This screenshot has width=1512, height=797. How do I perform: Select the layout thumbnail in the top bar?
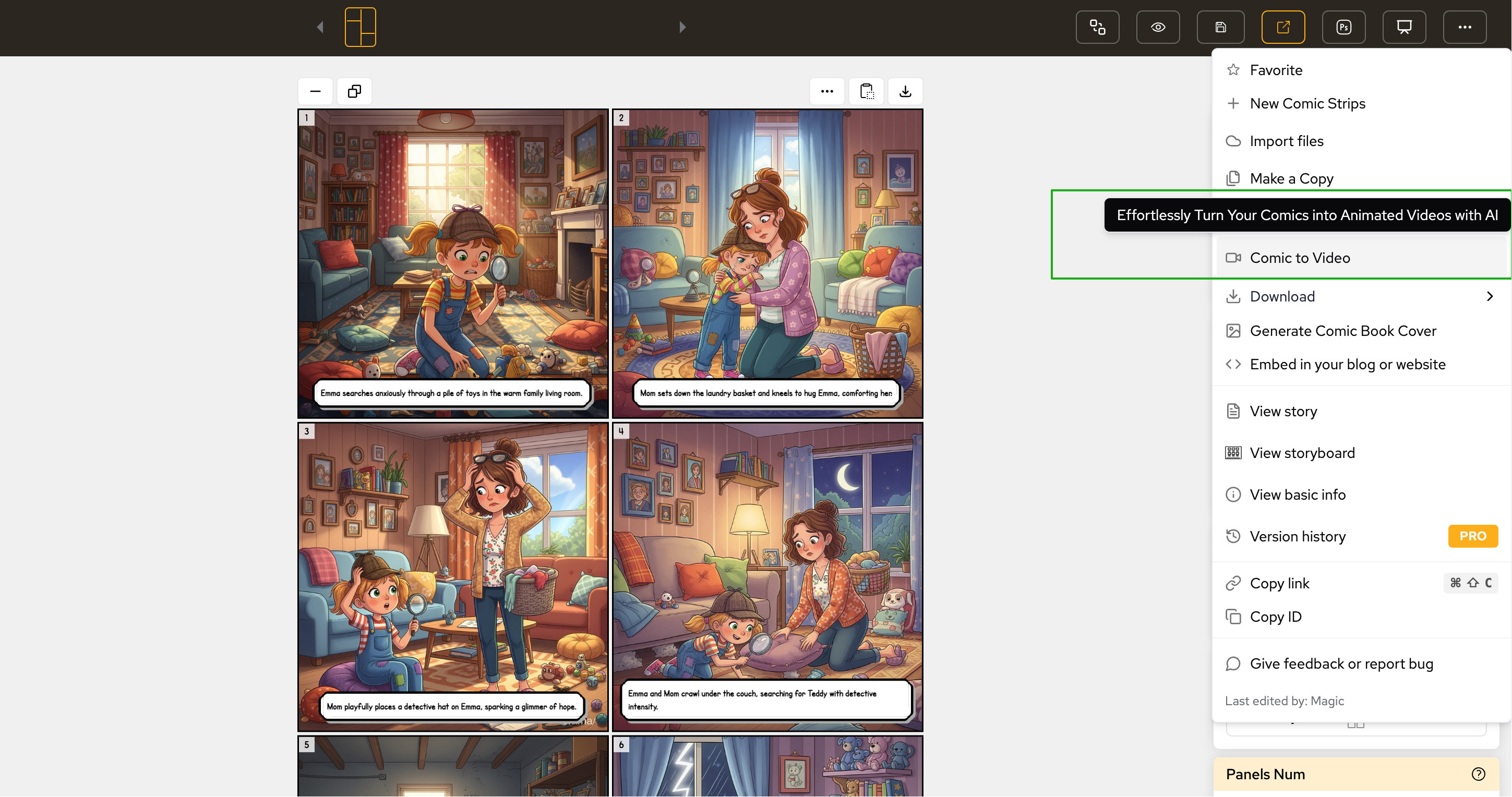361,27
